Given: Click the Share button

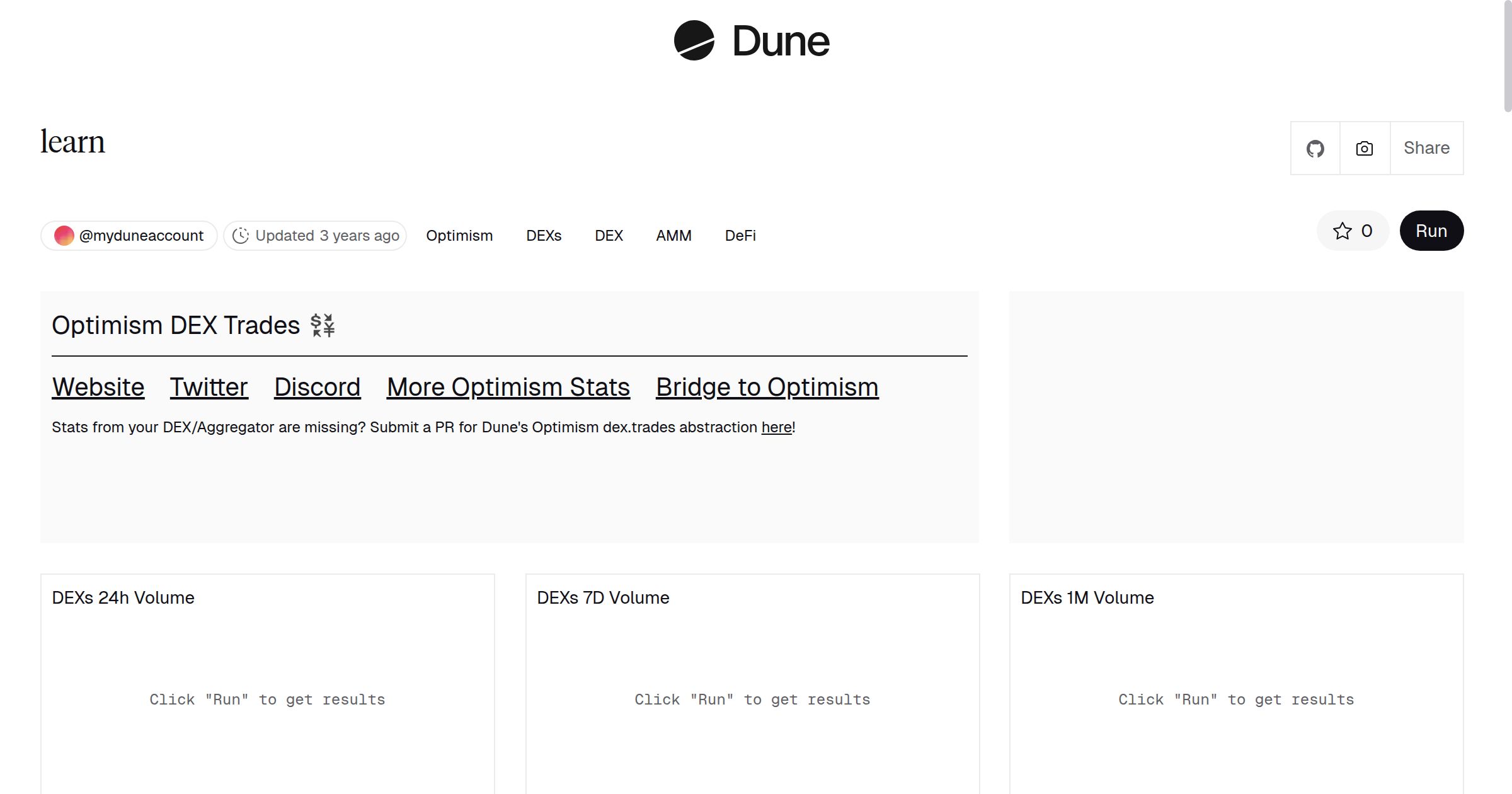Looking at the screenshot, I should (x=1426, y=148).
